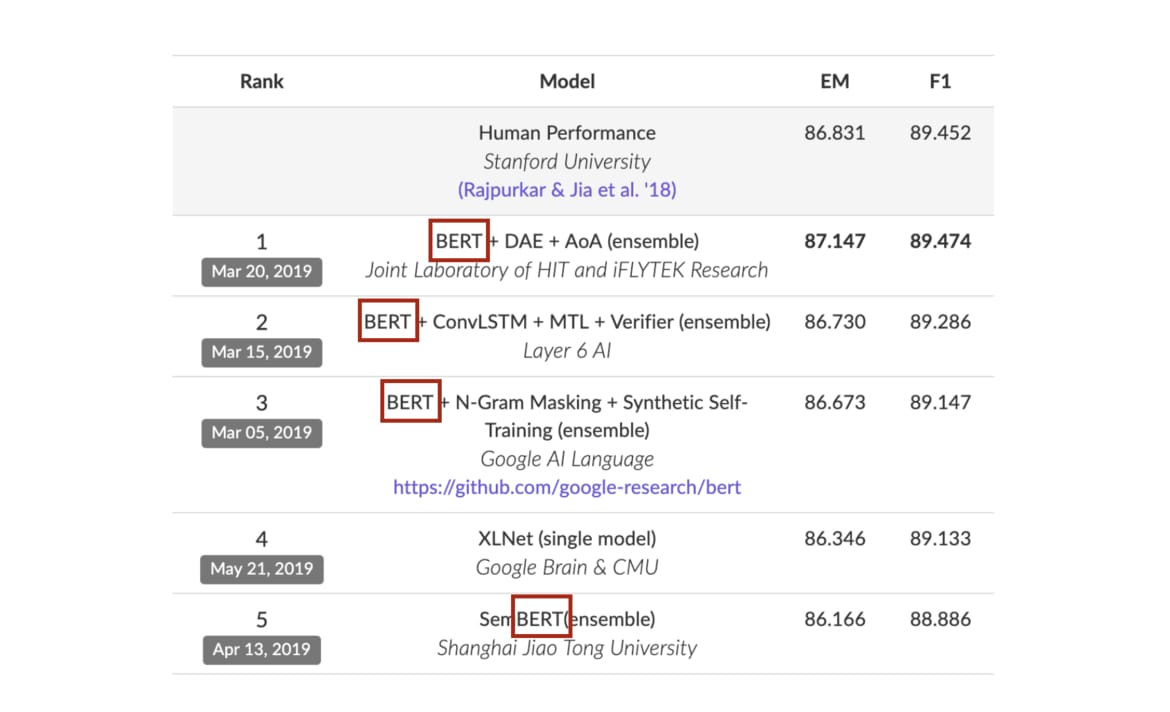Select the Human Performance row title
1170x712 pixels.
[567, 133]
